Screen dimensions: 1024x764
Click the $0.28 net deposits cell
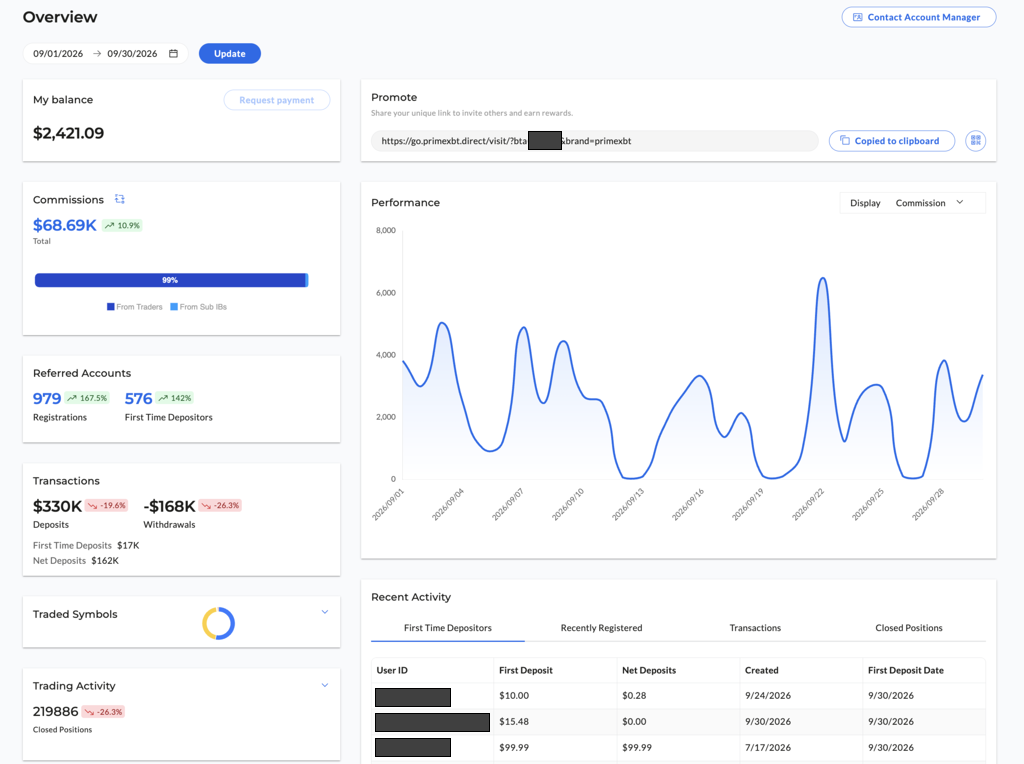pos(634,695)
